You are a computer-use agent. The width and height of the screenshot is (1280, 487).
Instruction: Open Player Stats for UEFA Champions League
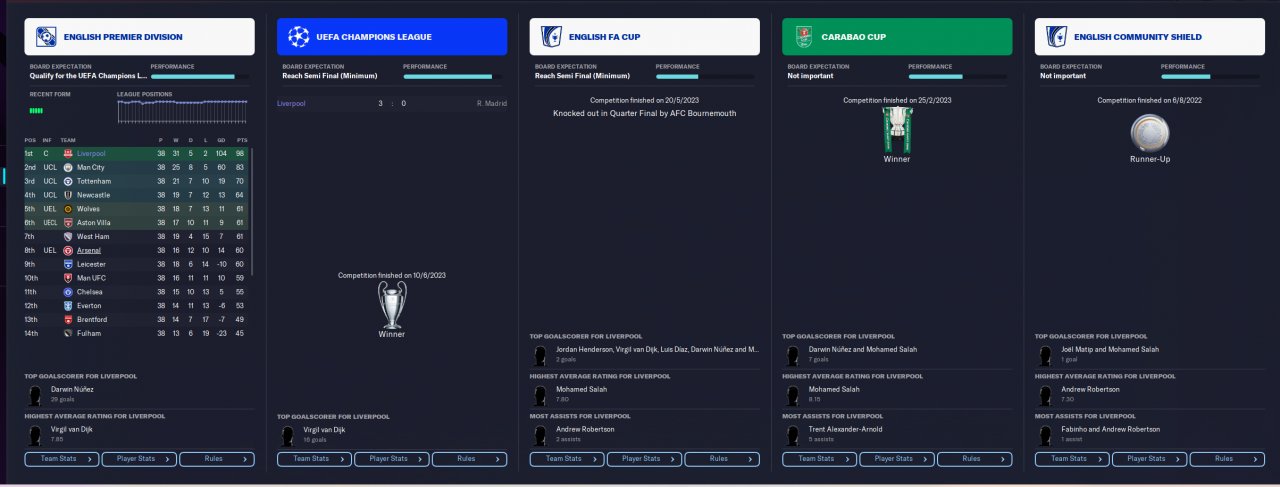click(x=392, y=459)
